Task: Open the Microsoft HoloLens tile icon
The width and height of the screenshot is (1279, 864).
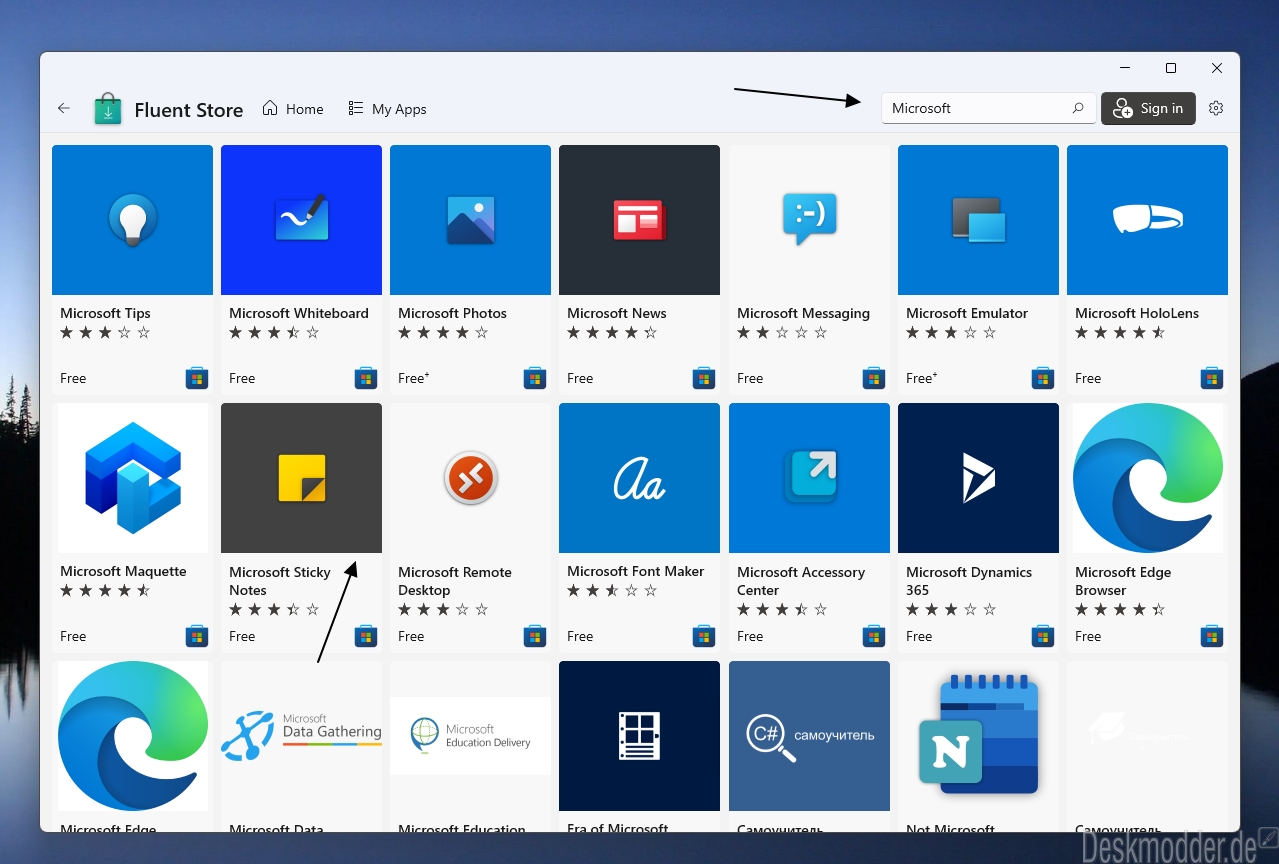Action: click(x=1147, y=220)
